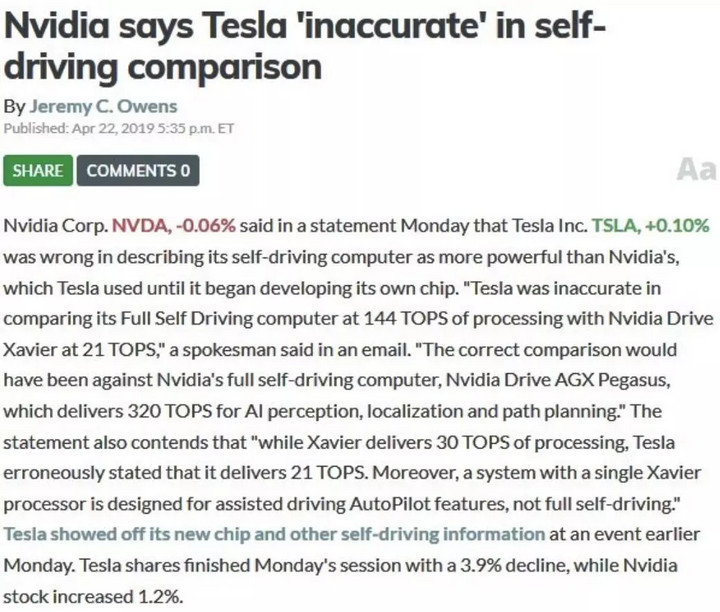The image size is (720, 612).
Task: Click the Aa font size icon
Action: [695, 169]
